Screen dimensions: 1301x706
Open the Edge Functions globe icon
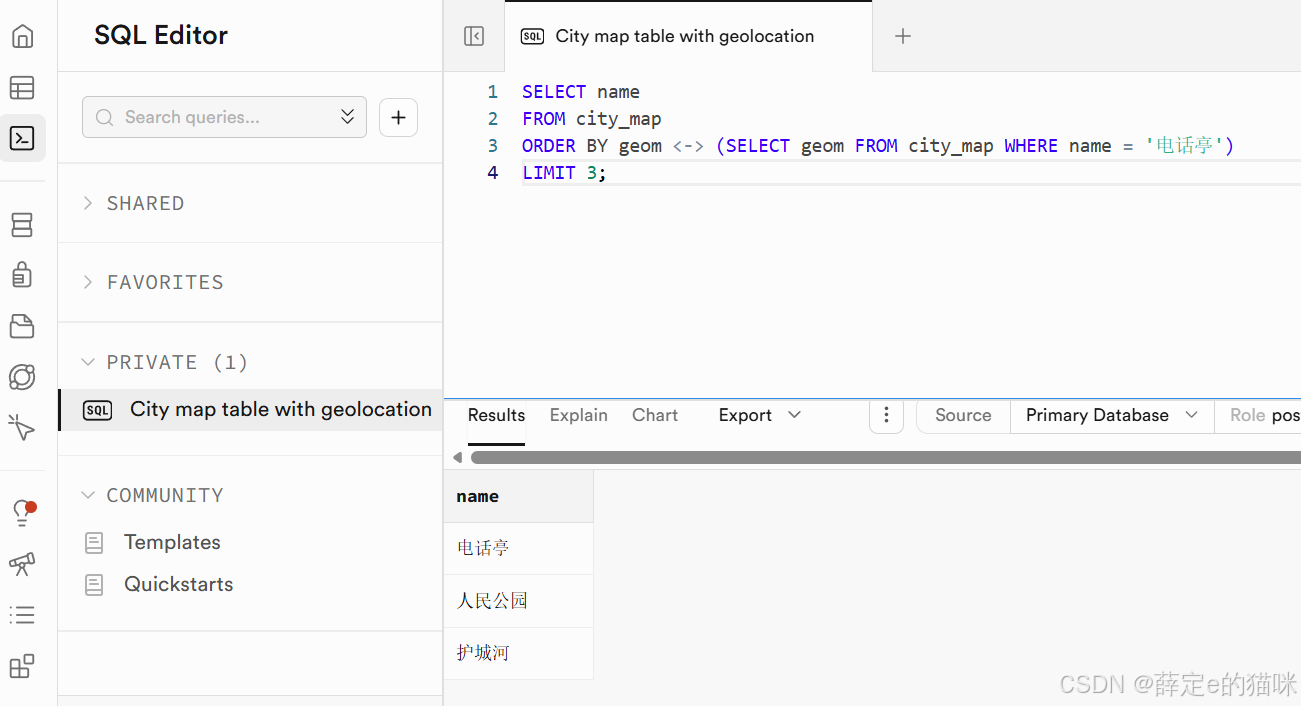click(x=22, y=377)
